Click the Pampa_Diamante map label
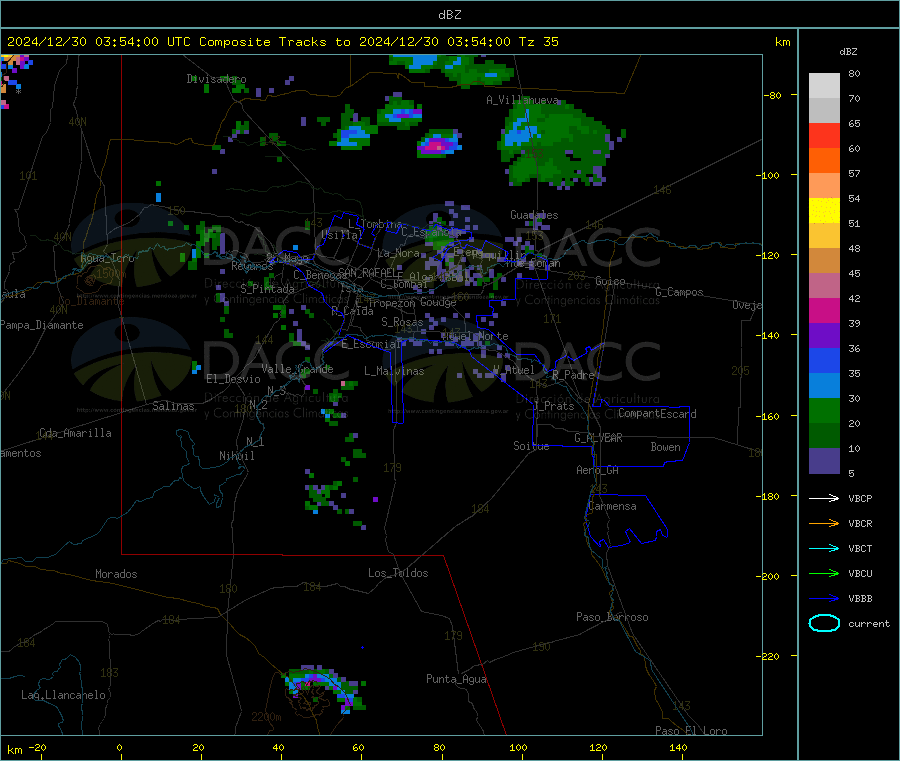Image resolution: width=900 pixels, height=761 pixels. point(42,325)
